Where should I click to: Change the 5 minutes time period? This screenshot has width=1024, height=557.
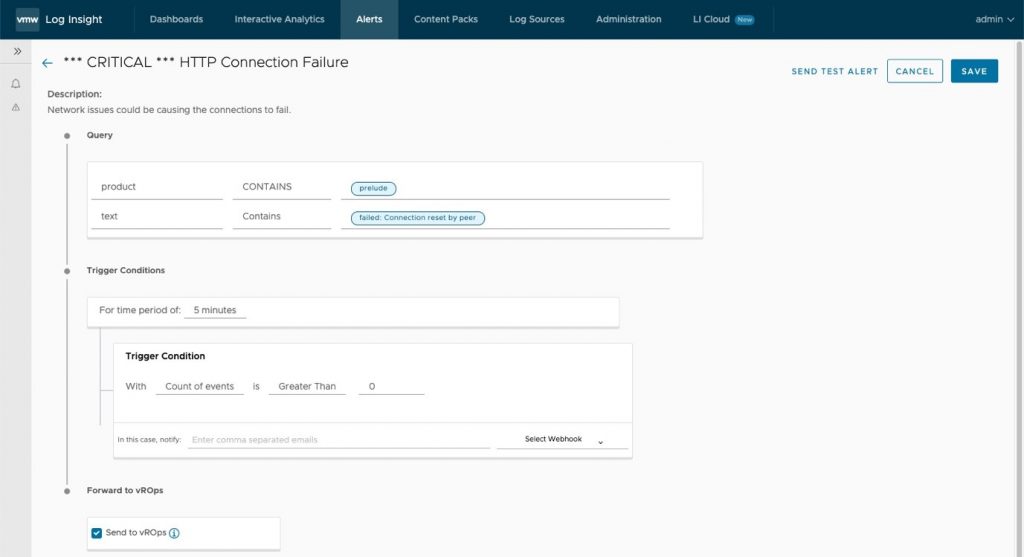click(x=215, y=310)
